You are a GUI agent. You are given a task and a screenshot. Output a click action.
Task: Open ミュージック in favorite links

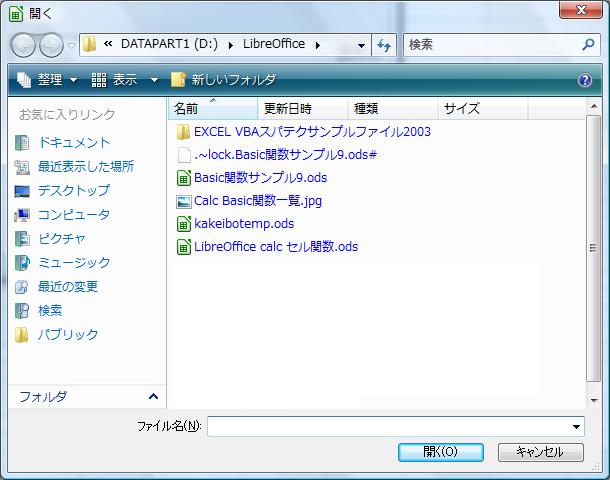click(74, 263)
